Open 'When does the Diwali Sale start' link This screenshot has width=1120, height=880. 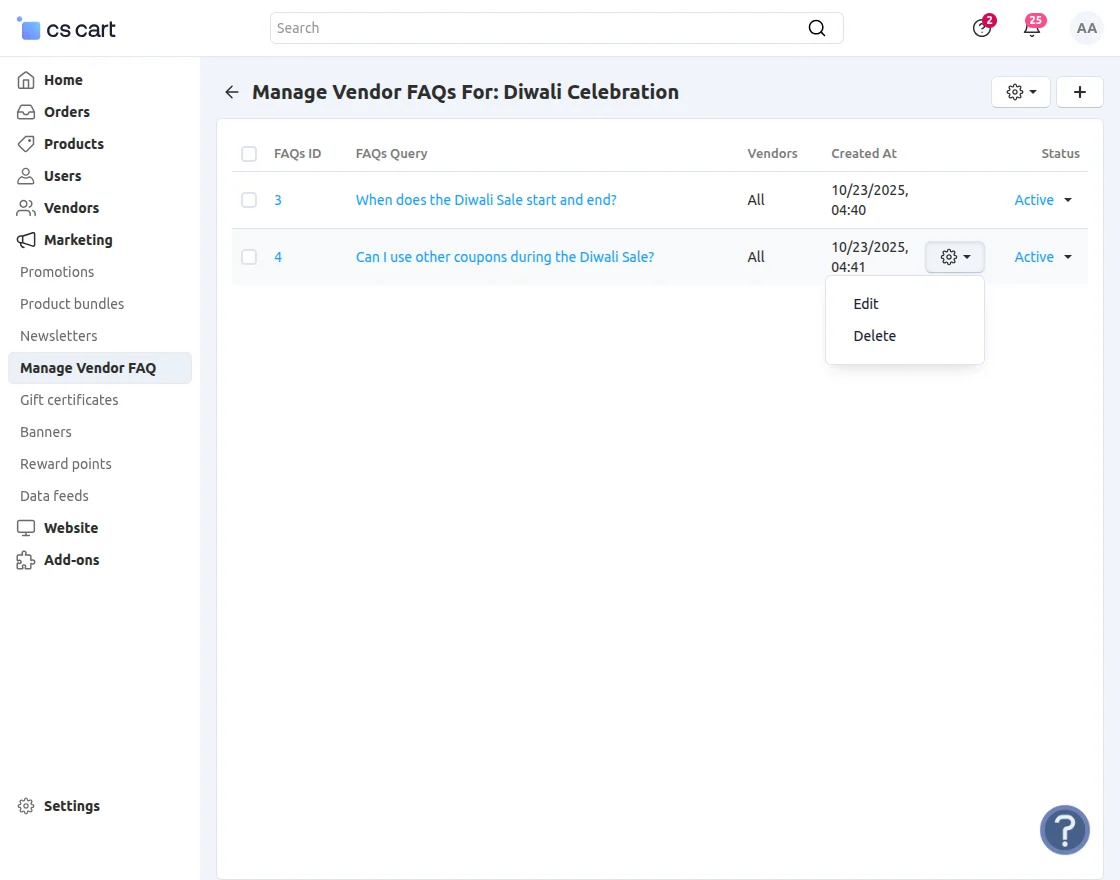tap(486, 200)
